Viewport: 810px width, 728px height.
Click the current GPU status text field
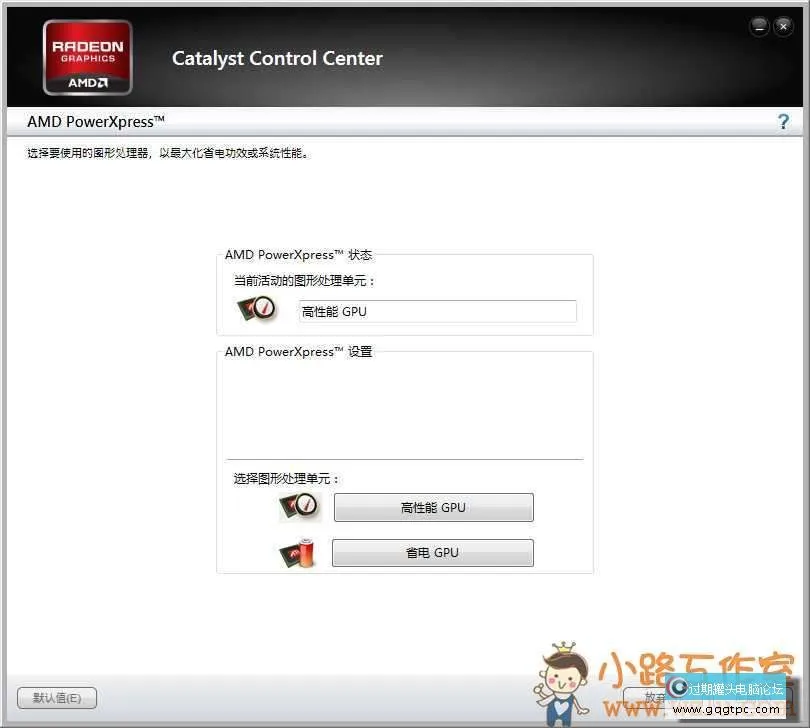437,311
